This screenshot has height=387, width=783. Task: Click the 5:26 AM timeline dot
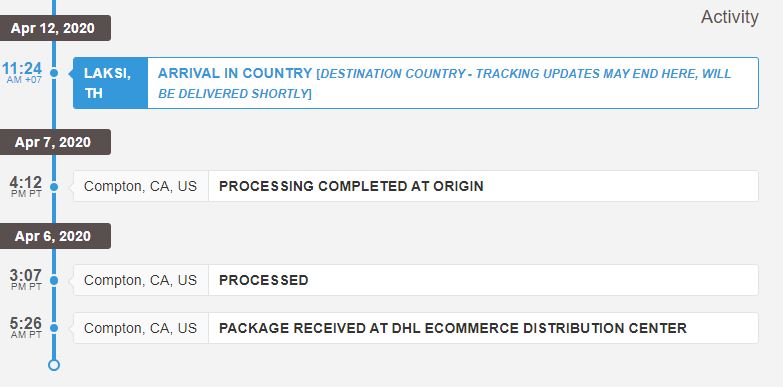[54, 328]
